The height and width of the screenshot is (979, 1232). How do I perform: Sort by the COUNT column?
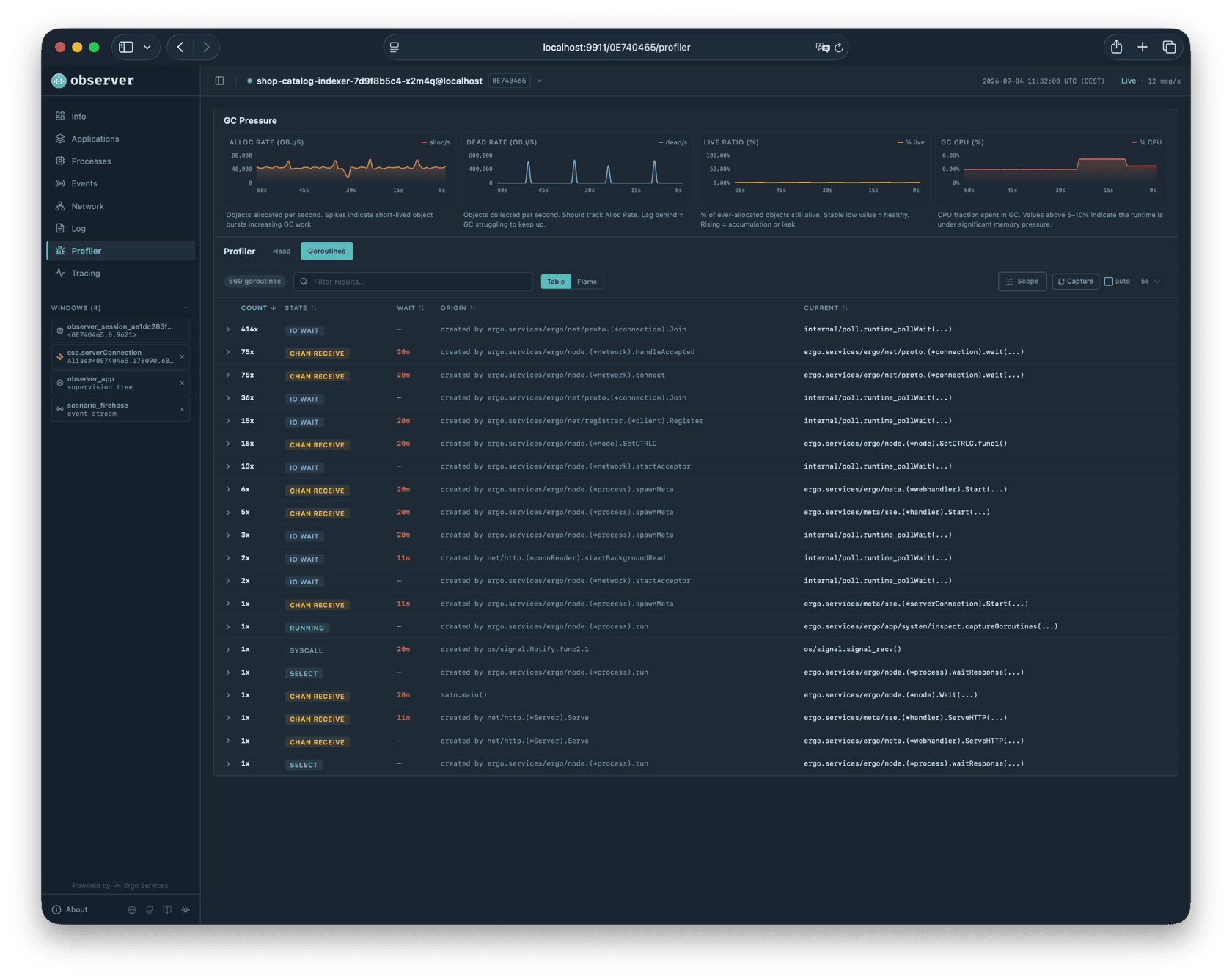pos(258,308)
